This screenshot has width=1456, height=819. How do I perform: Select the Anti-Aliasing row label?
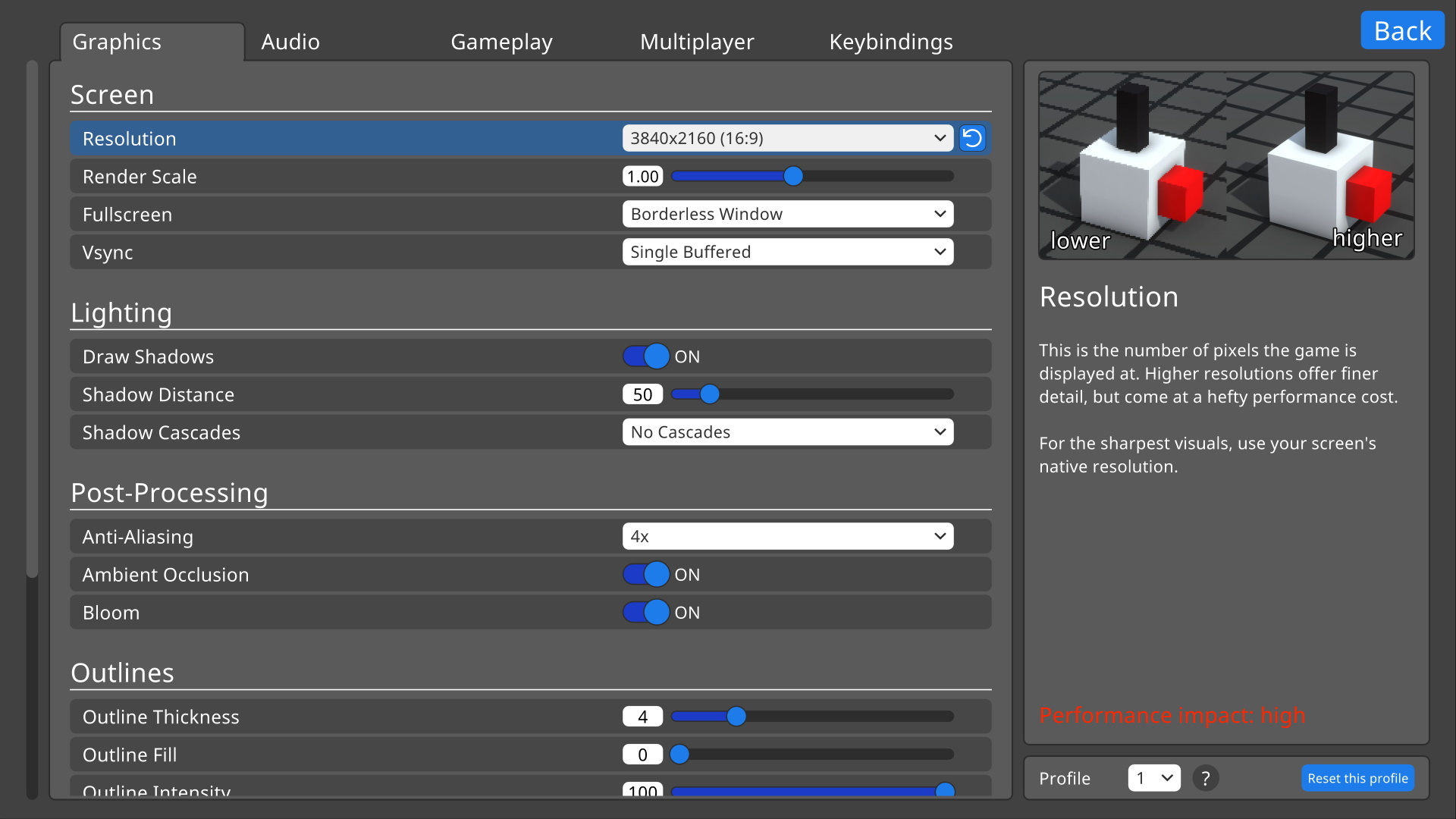pyautogui.click(x=138, y=537)
